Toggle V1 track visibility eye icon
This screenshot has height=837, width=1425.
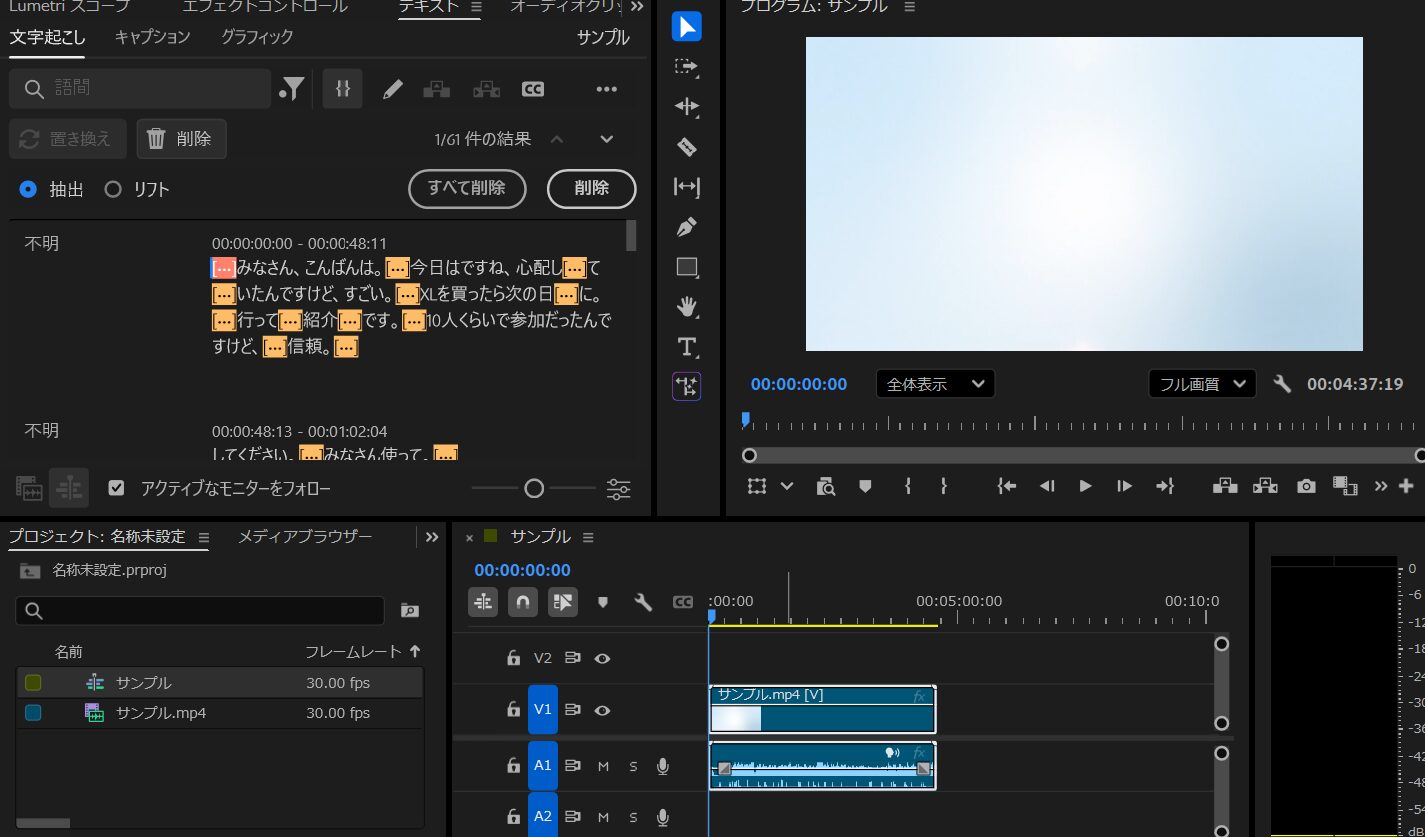coord(602,709)
